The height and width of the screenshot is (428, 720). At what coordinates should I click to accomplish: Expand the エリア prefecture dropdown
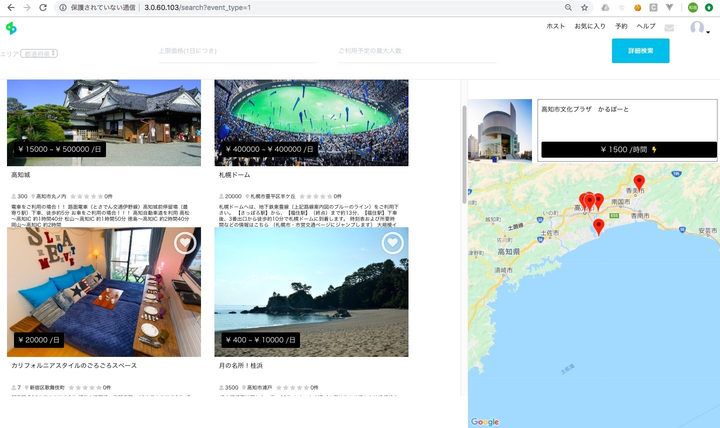coord(39,53)
